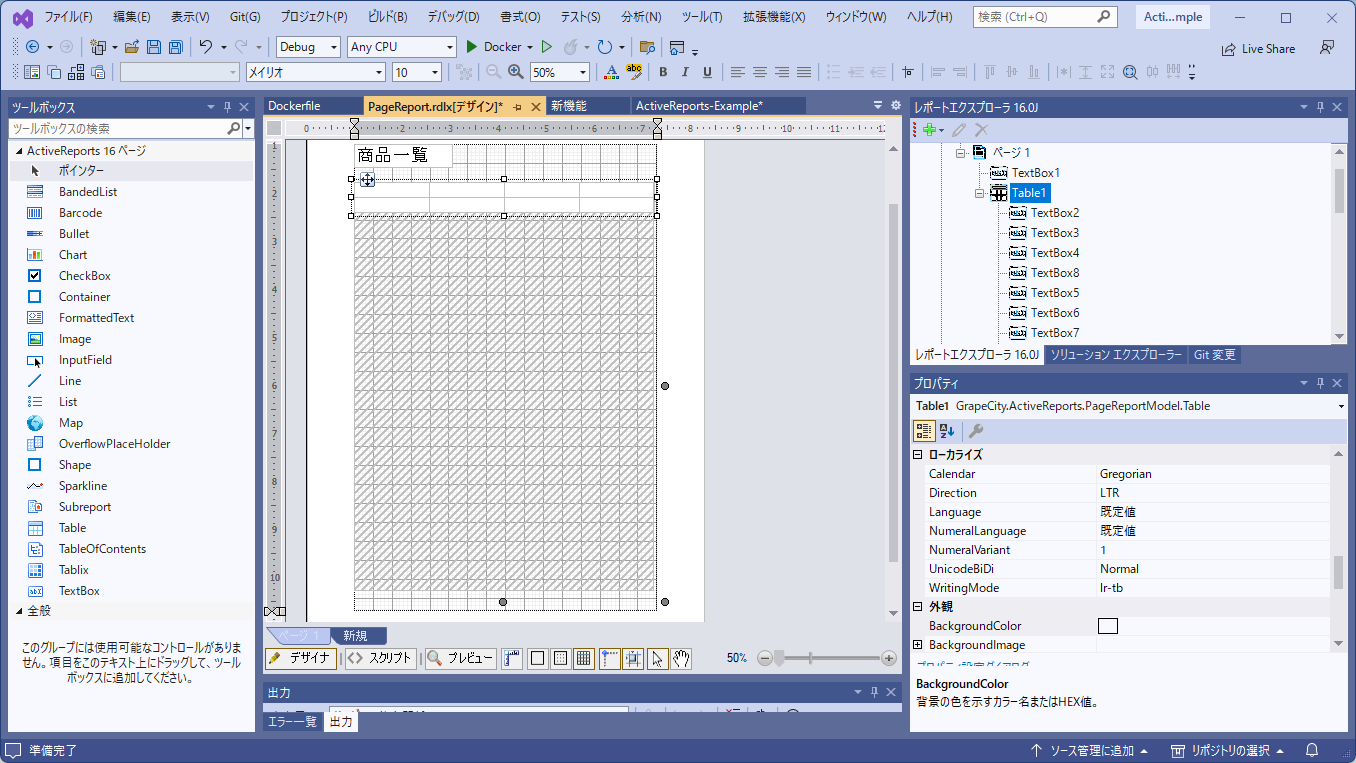
Task: Select the pan hand tool in designer
Action: coord(681,658)
